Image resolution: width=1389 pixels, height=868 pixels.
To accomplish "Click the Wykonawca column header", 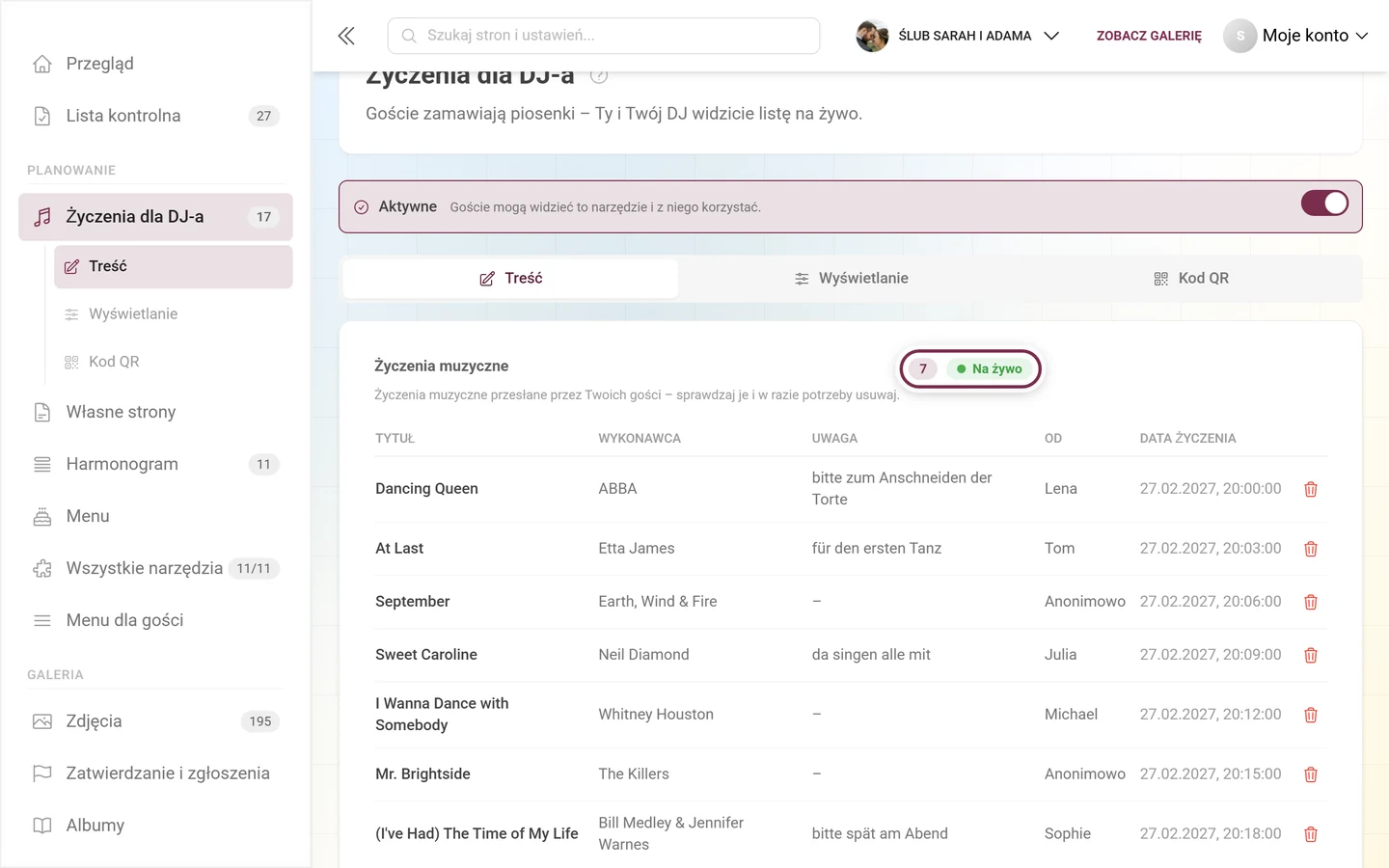I will (640, 438).
